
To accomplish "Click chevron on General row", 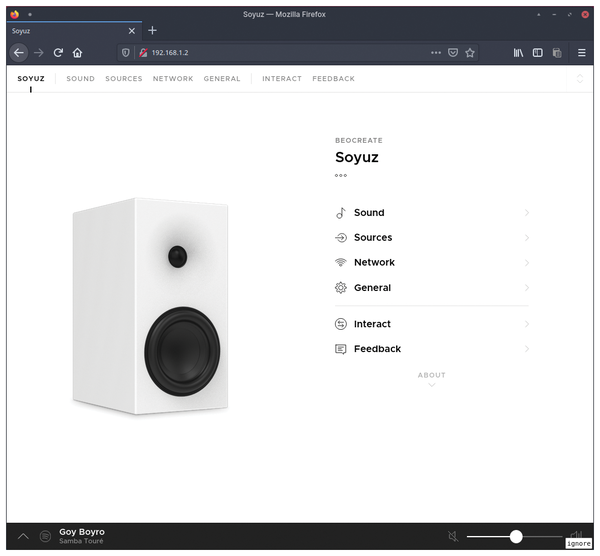I will pos(527,288).
